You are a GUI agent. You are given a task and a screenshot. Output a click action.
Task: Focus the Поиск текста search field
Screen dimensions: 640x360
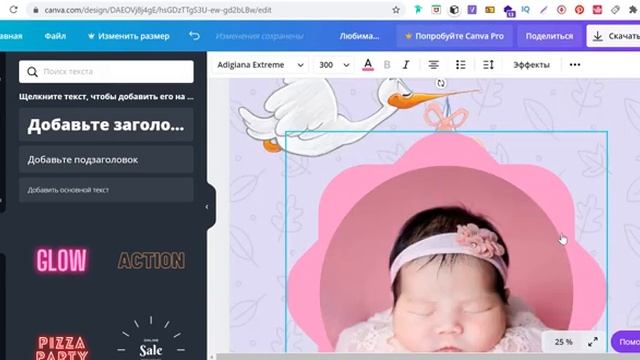(x=106, y=71)
